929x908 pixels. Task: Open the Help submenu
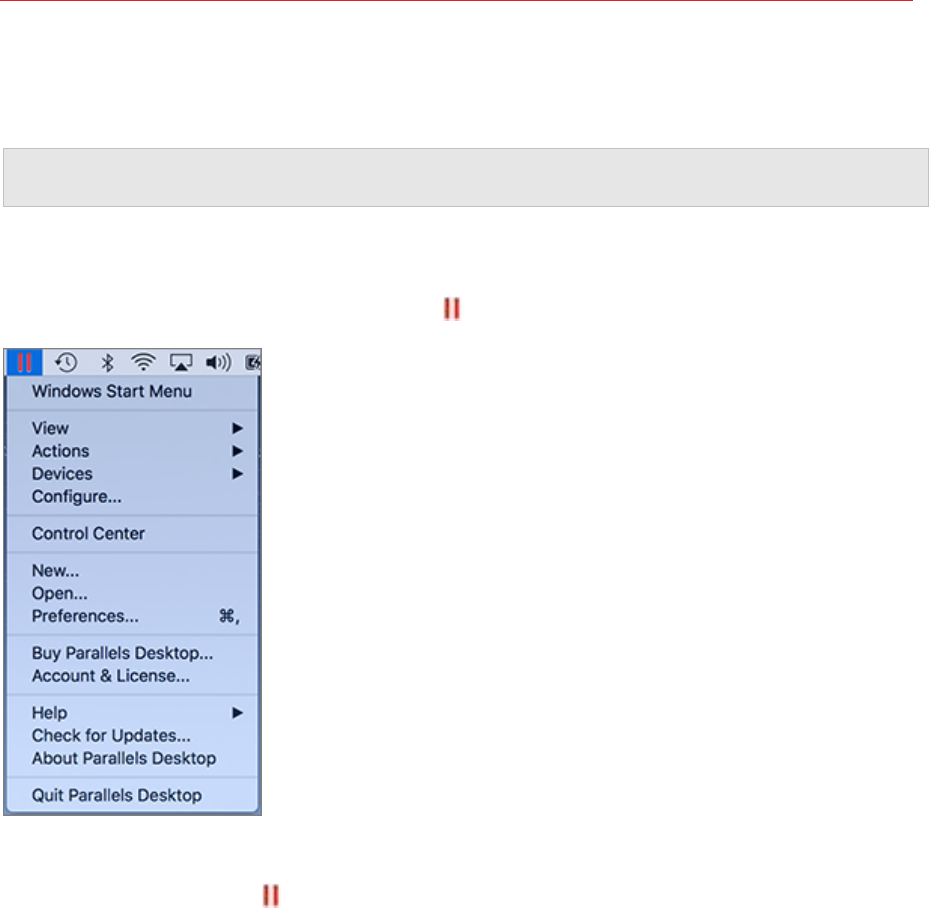pos(133,713)
